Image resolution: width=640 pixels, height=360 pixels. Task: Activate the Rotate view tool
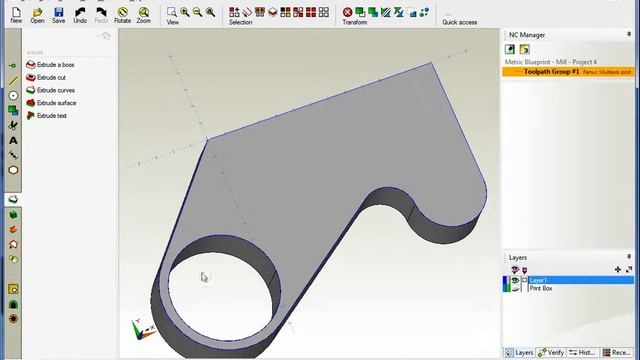pos(122,15)
